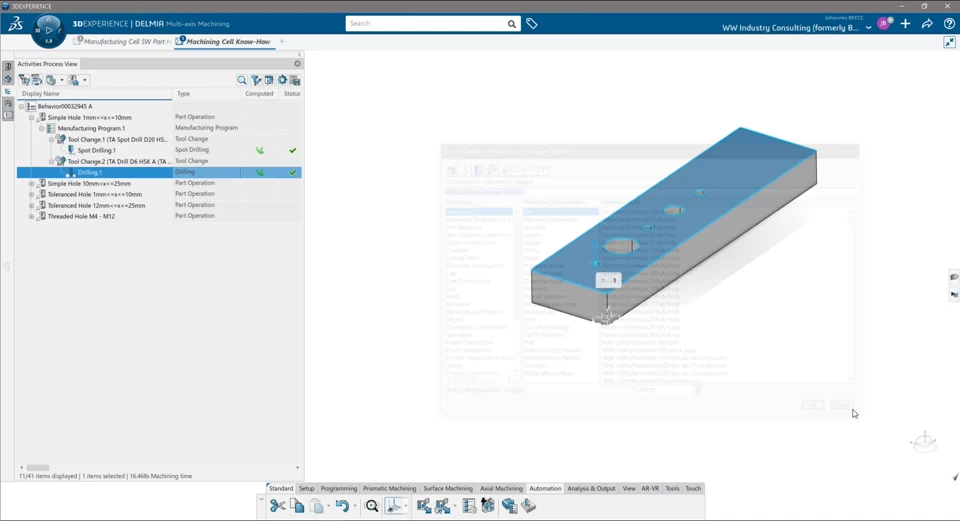
Task: Collapse the Manufacturing Program.1 node
Action: point(42,128)
